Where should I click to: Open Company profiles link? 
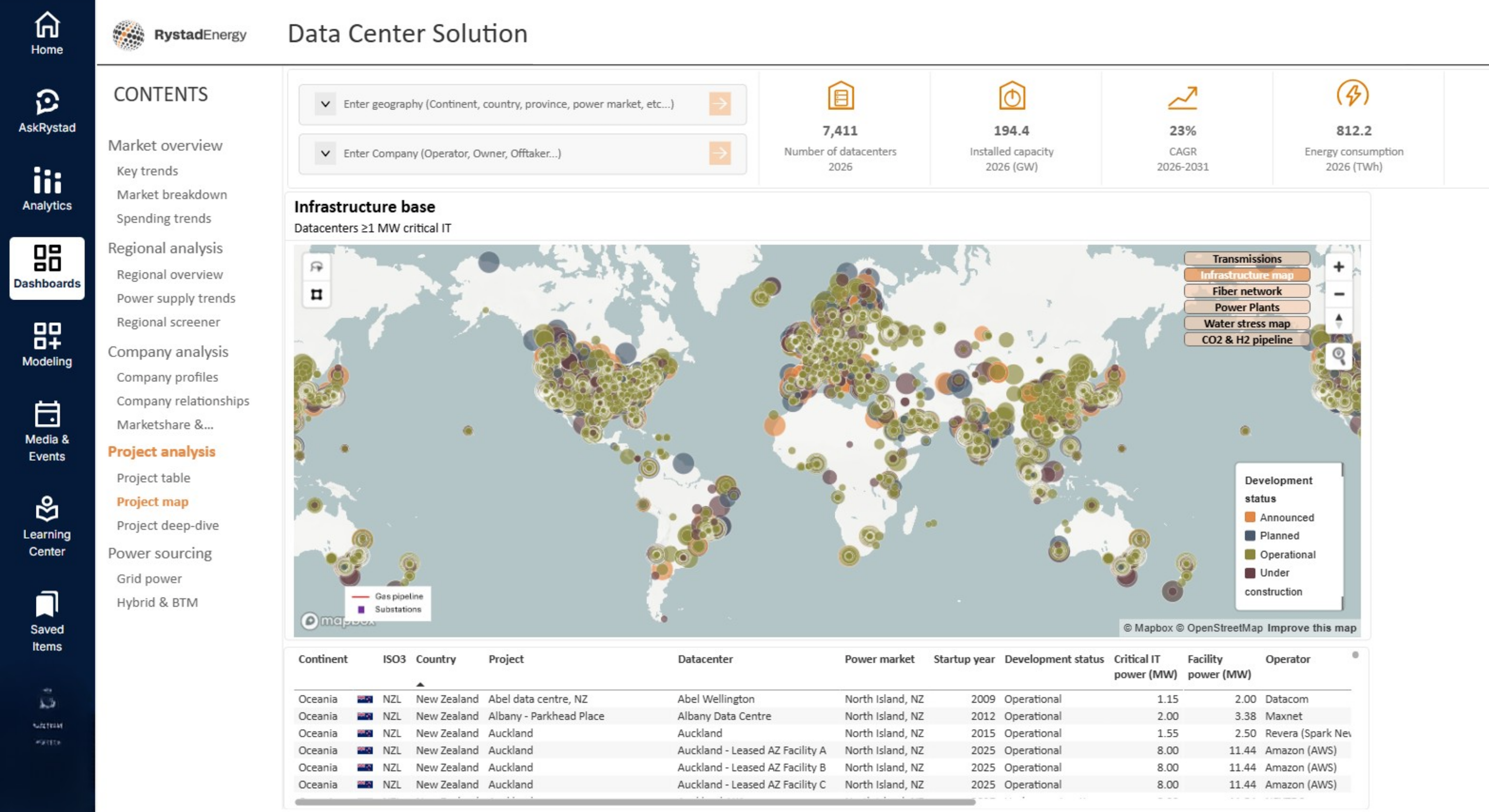(167, 377)
